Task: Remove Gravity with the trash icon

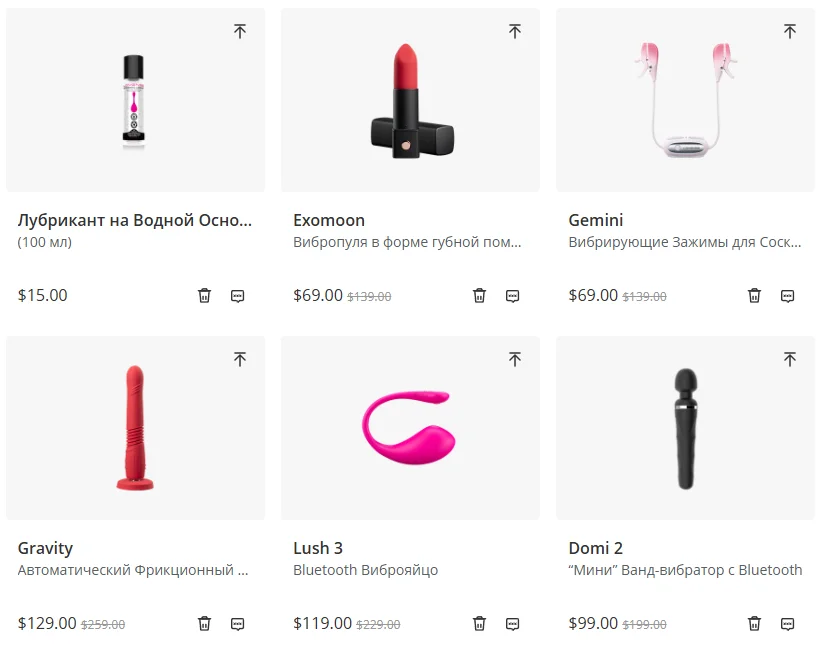Action: (x=204, y=623)
